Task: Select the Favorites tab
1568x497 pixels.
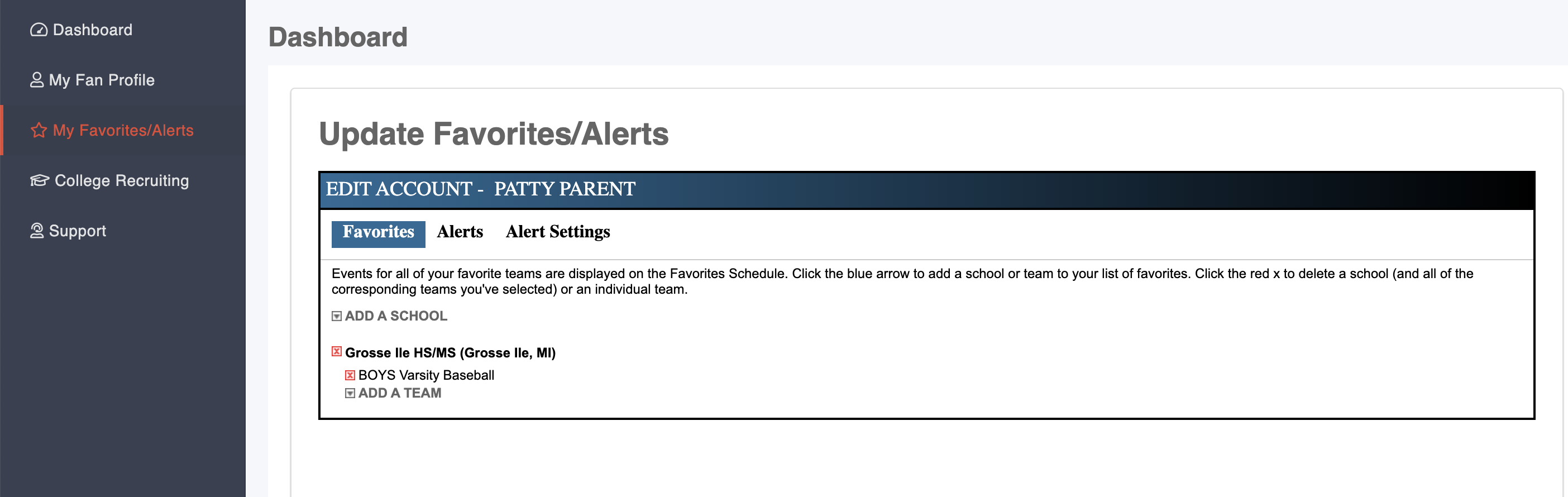Action: coord(378,233)
